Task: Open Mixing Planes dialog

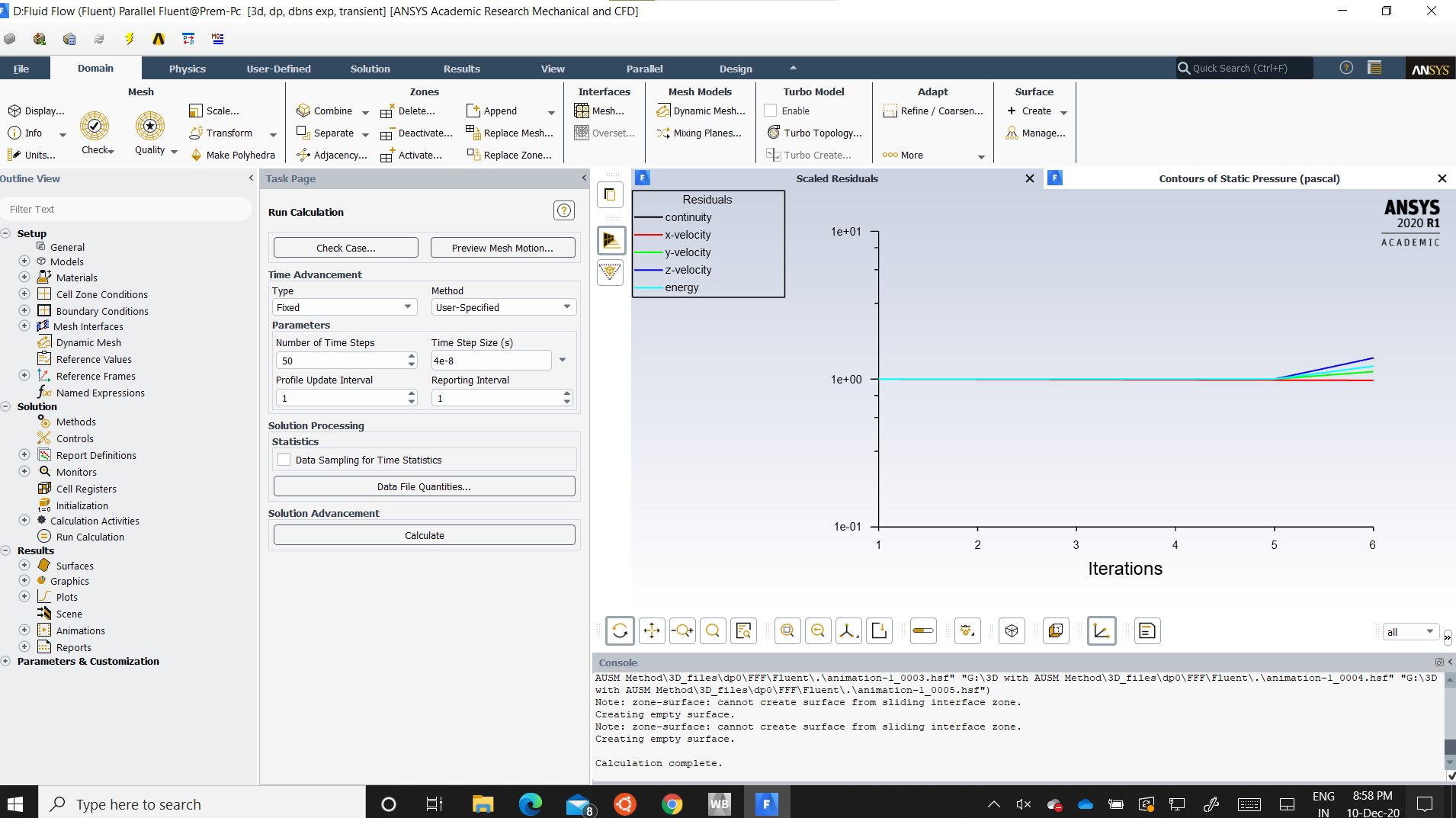Action: [699, 133]
